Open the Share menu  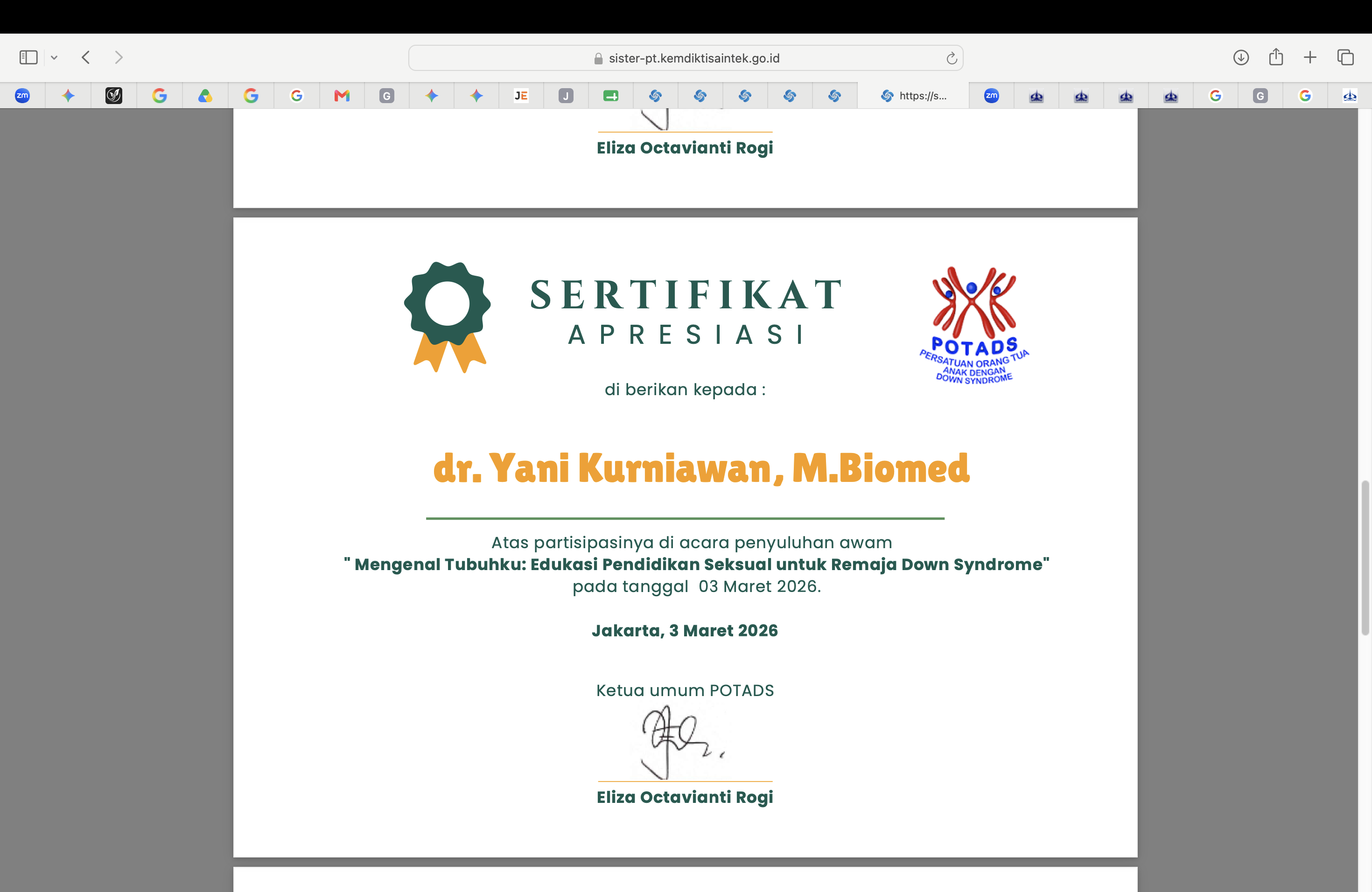1276,57
